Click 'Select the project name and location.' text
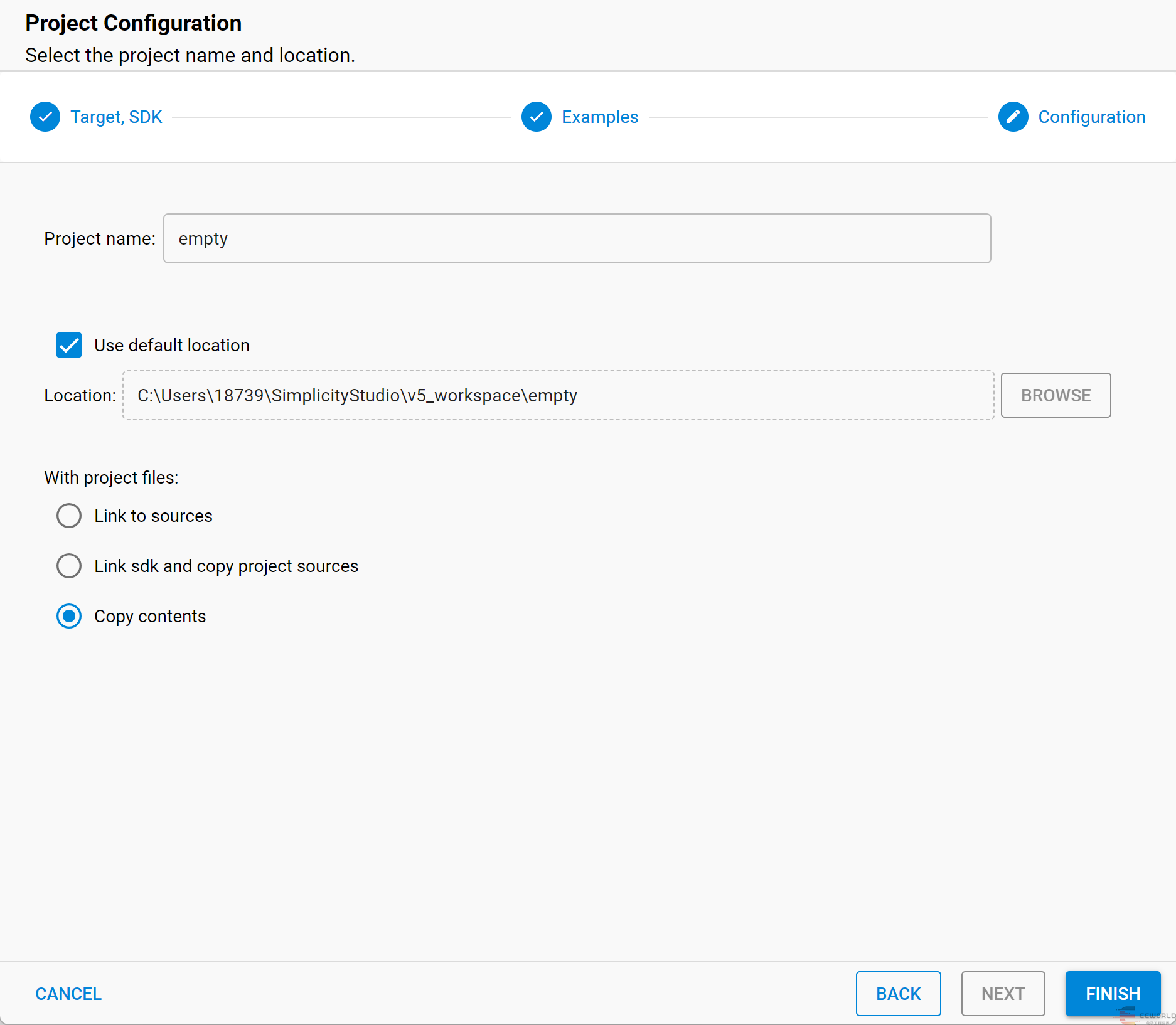1176x1025 pixels. tap(190, 55)
